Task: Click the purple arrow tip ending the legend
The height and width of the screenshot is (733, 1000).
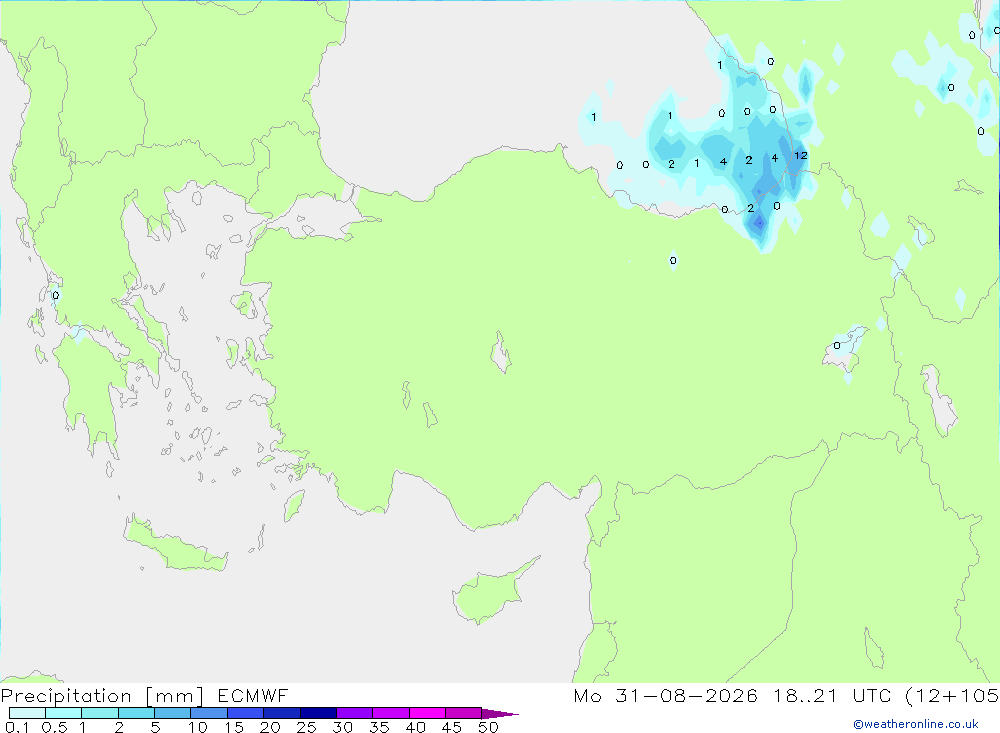Action: pyautogui.click(x=499, y=713)
